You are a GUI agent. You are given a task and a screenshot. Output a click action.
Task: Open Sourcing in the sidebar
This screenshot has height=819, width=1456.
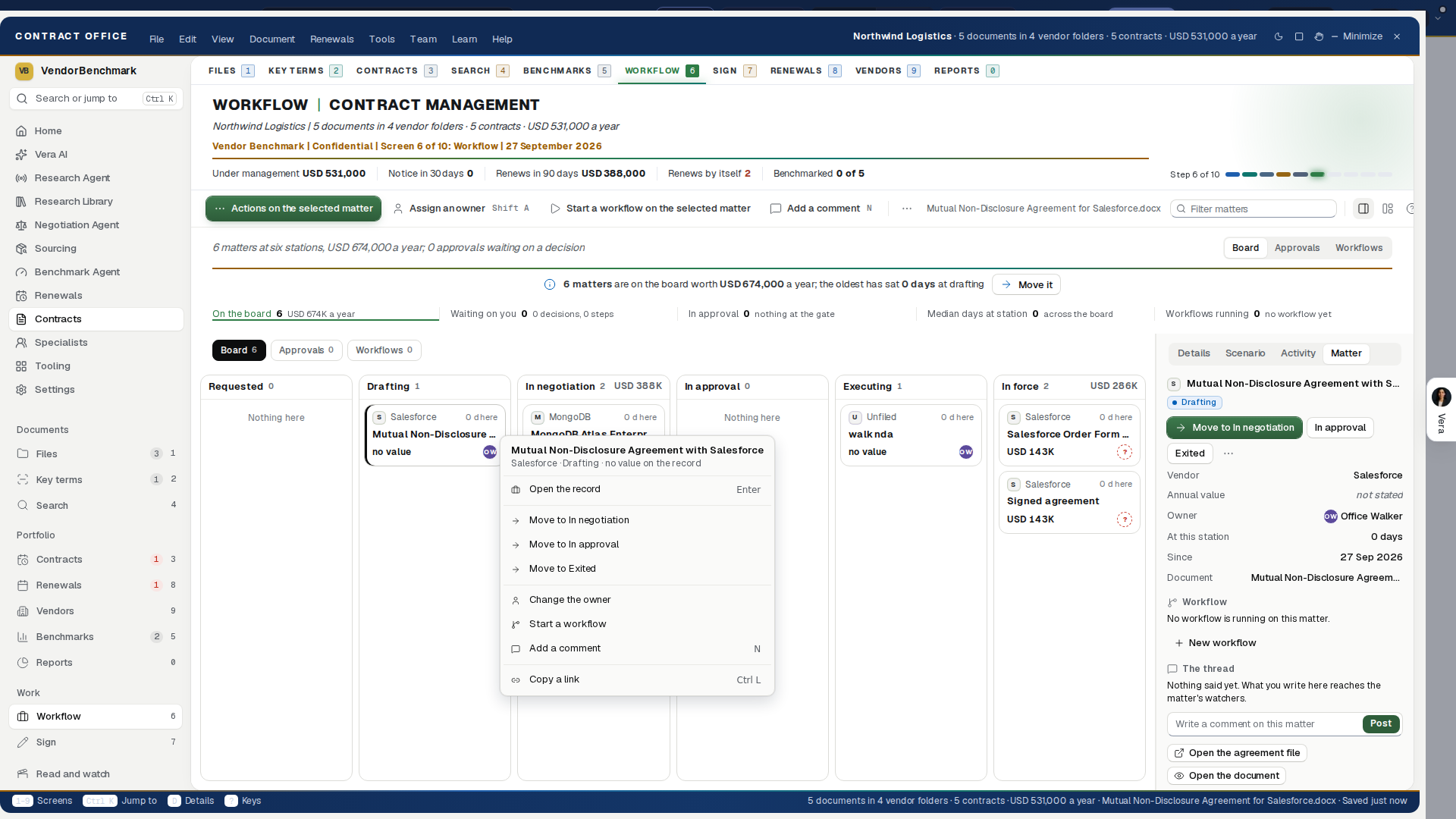(96, 249)
